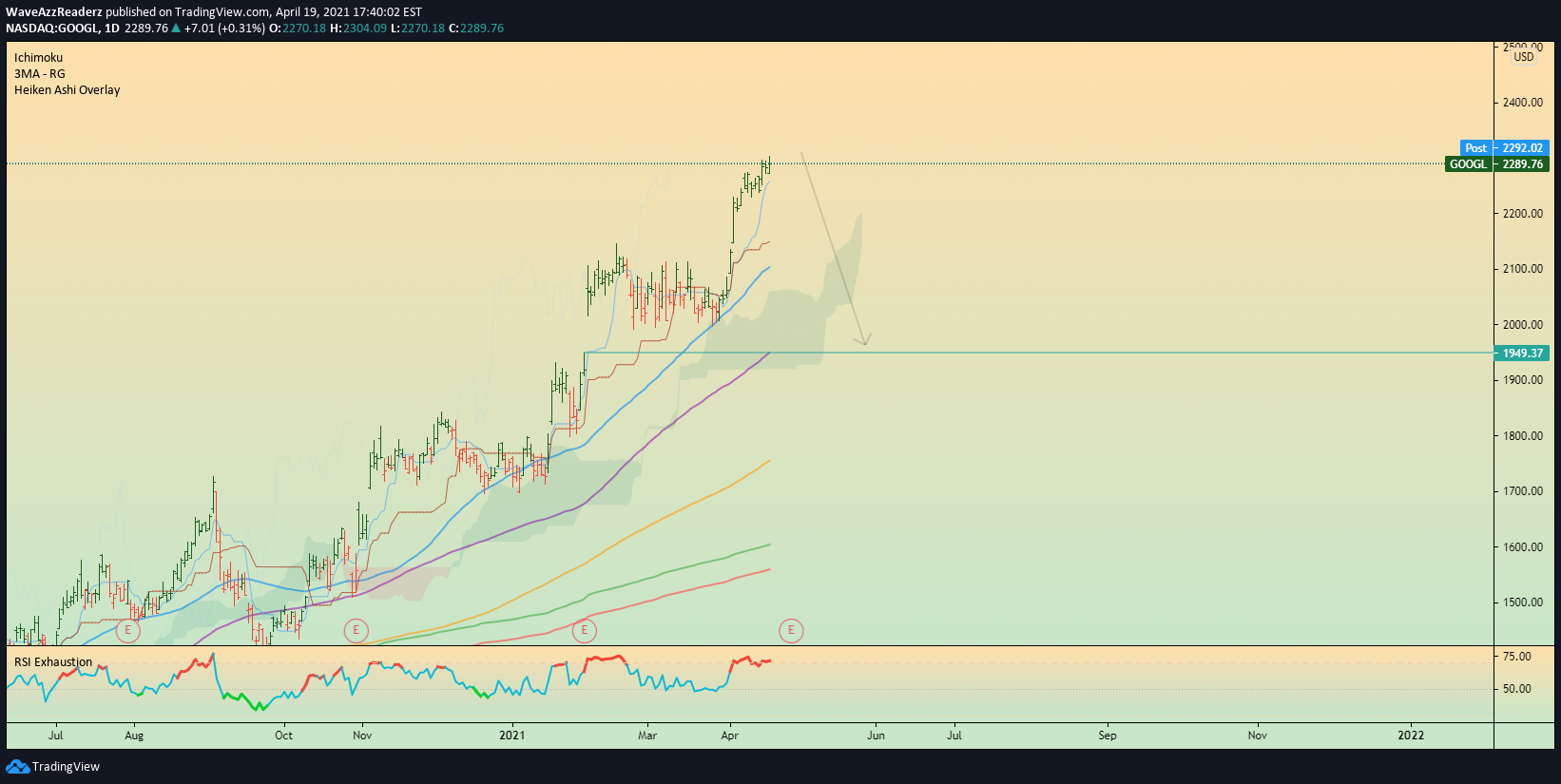
Task: Click the WaveAzzReaderz author name
Action: (54, 12)
